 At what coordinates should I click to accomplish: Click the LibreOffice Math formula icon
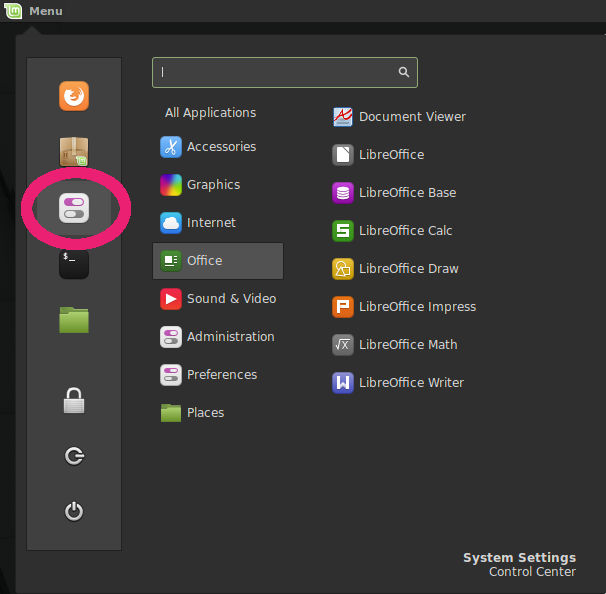point(343,344)
